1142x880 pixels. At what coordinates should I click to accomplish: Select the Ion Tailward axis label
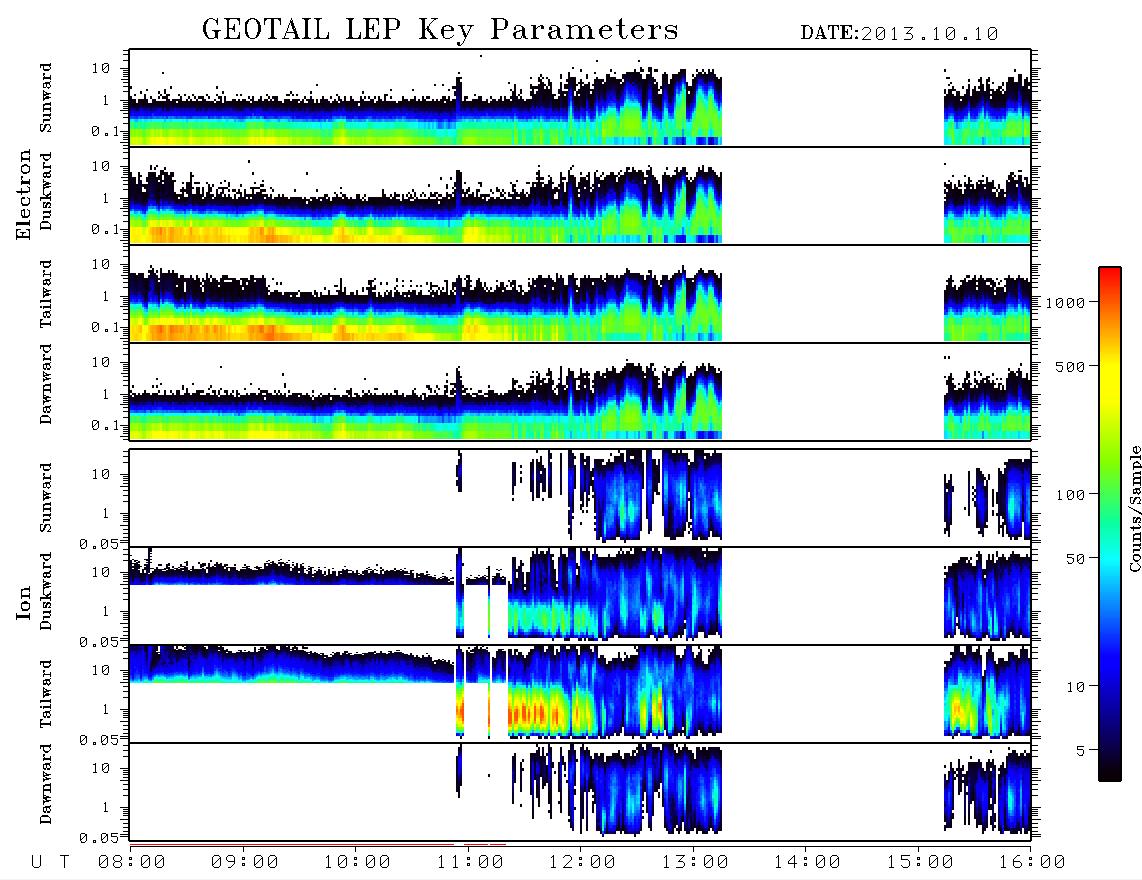[x=46, y=694]
